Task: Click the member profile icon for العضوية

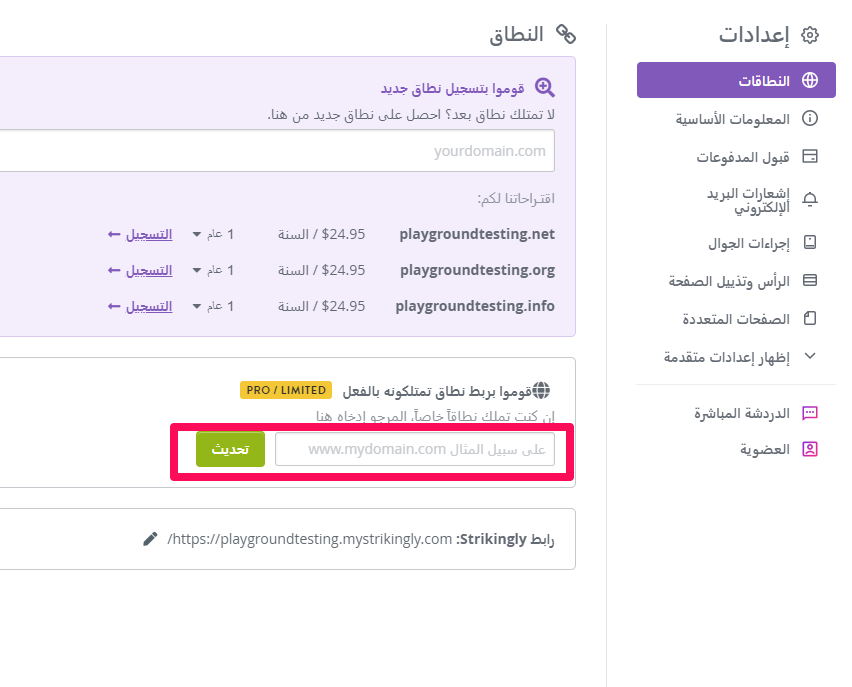Action: (810, 449)
